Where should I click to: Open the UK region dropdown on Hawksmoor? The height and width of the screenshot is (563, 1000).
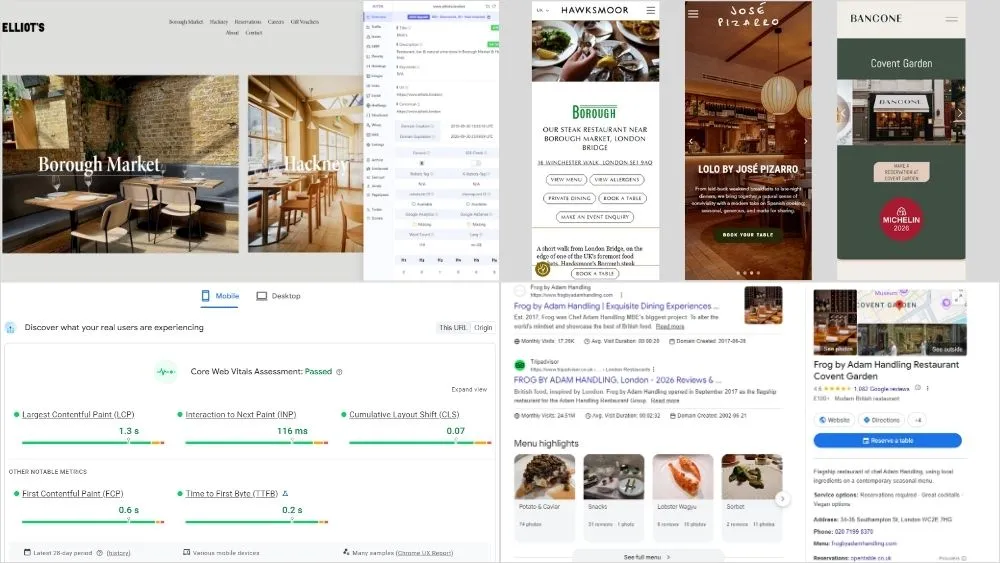click(542, 10)
